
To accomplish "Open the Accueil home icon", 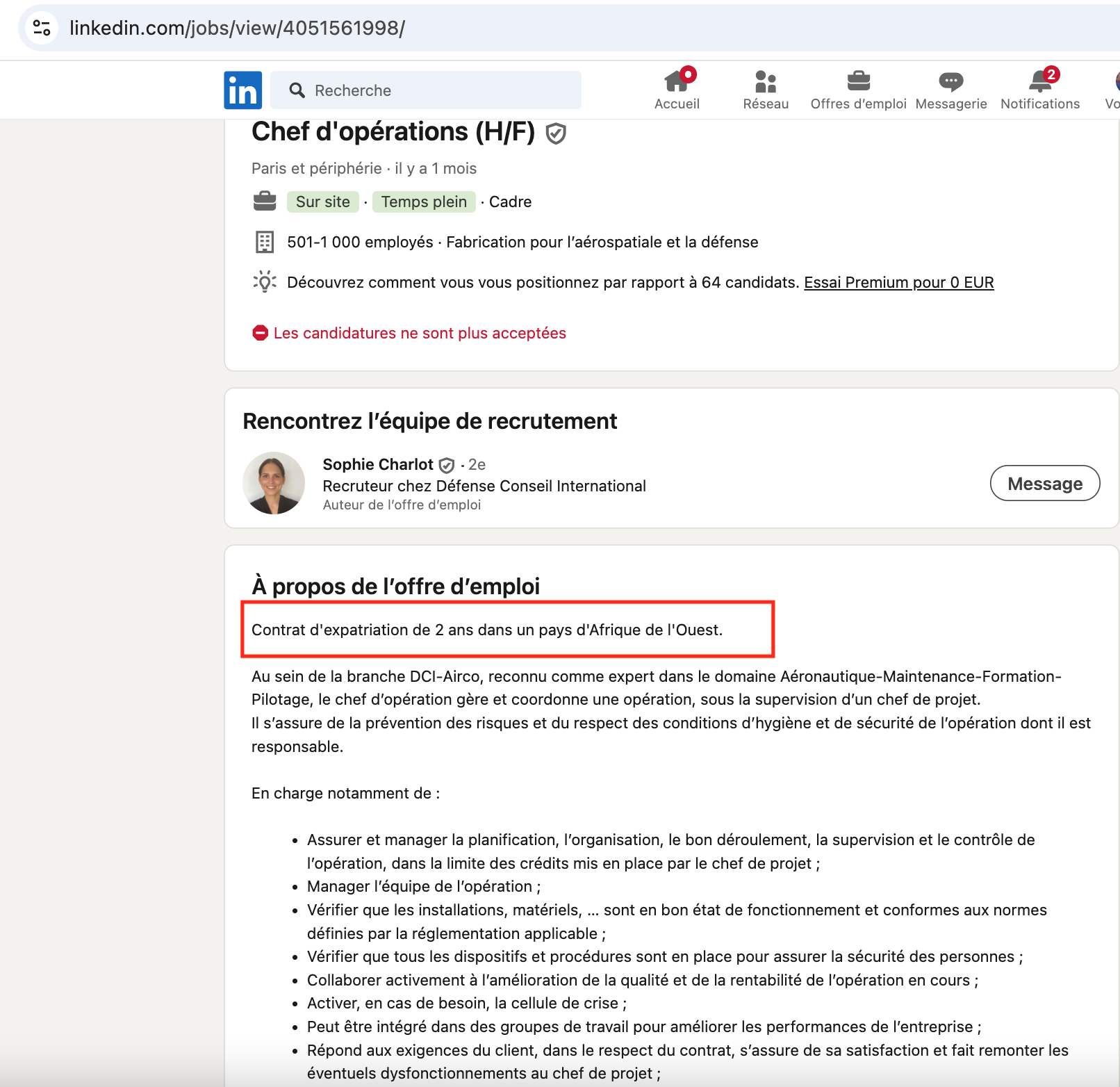I will point(677,82).
